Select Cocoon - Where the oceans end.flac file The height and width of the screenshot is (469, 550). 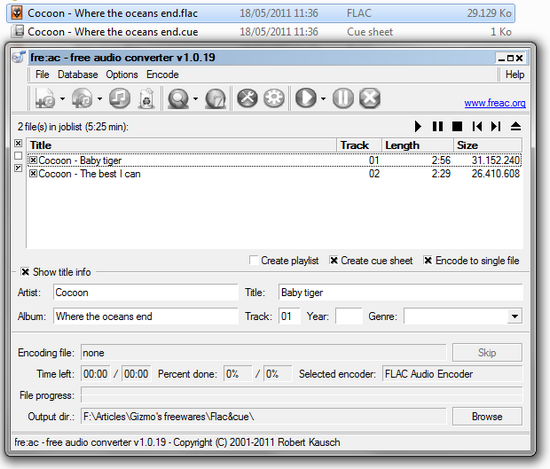tap(261, 13)
